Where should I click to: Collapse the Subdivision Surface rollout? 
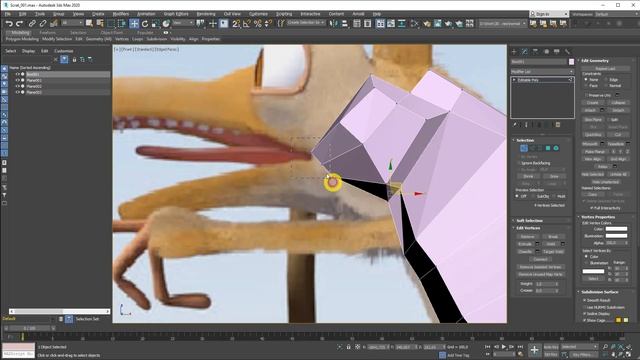pos(599,292)
